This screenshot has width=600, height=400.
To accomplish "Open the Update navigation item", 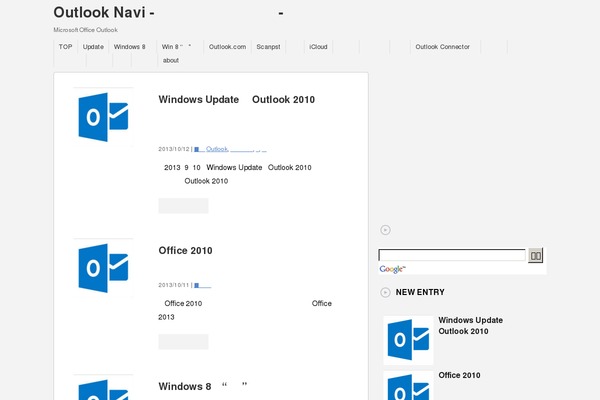I will [x=93, y=47].
